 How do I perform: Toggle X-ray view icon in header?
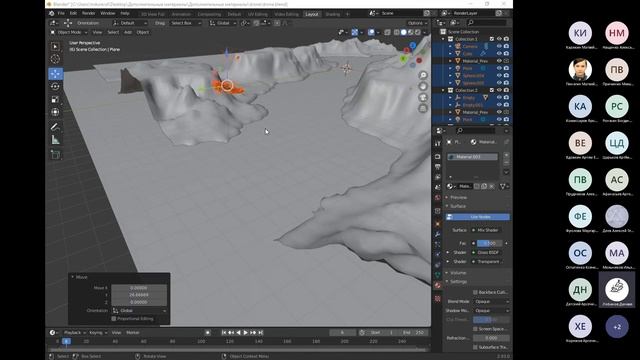tap(387, 32)
